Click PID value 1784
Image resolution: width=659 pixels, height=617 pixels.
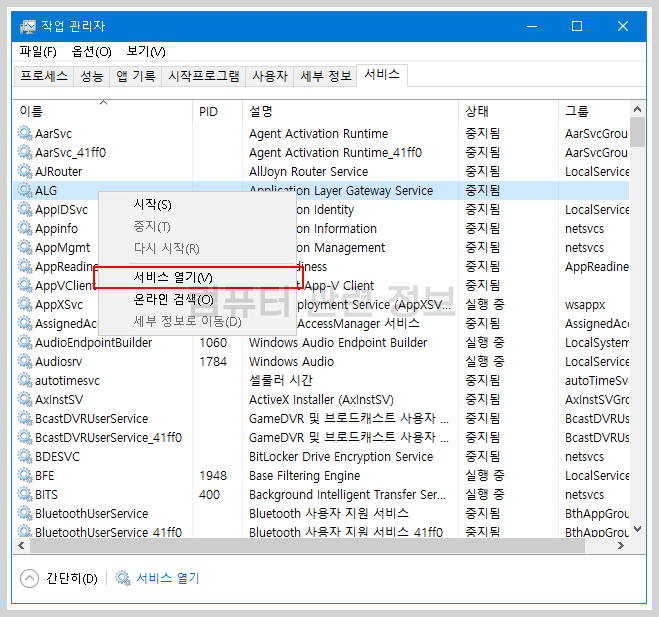pyautogui.click(x=213, y=362)
